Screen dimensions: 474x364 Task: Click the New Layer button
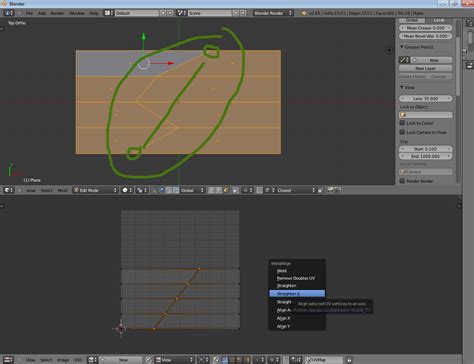[x=426, y=68]
